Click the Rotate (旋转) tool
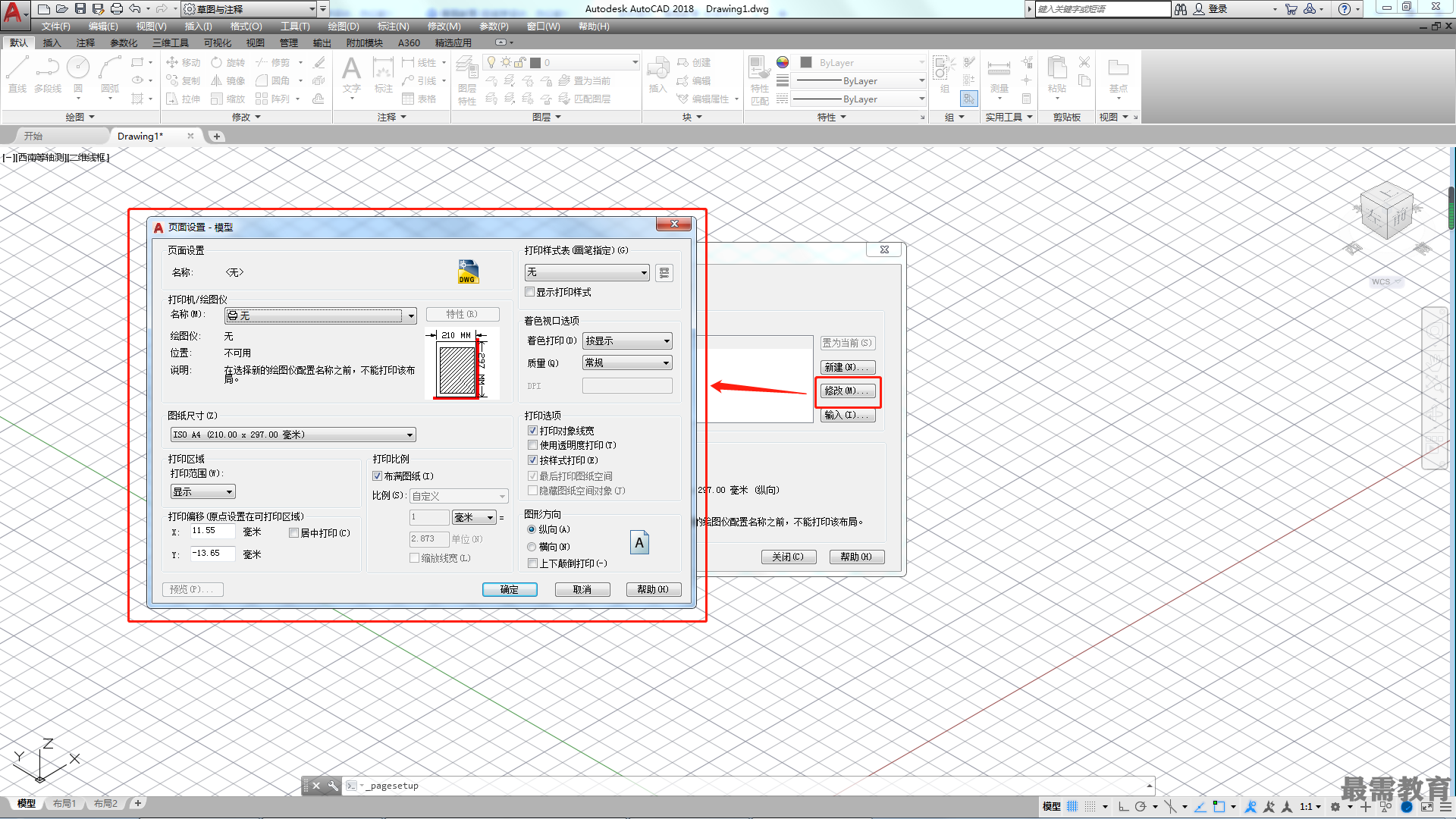Image resolution: width=1456 pixels, height=819 pixels. coord(228,62)
